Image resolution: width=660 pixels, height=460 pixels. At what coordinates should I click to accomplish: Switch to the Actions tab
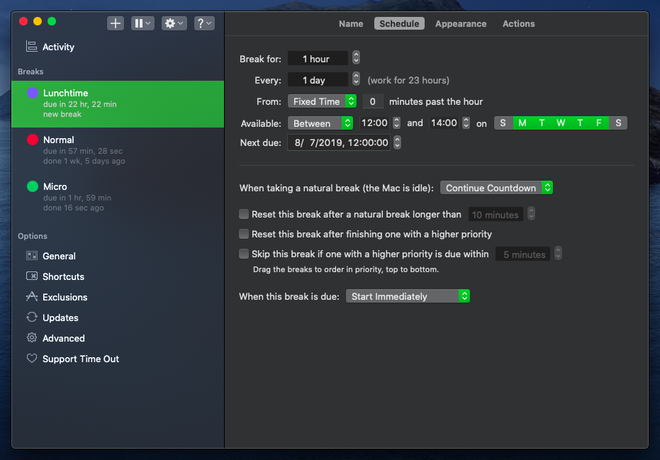[519, 24]
